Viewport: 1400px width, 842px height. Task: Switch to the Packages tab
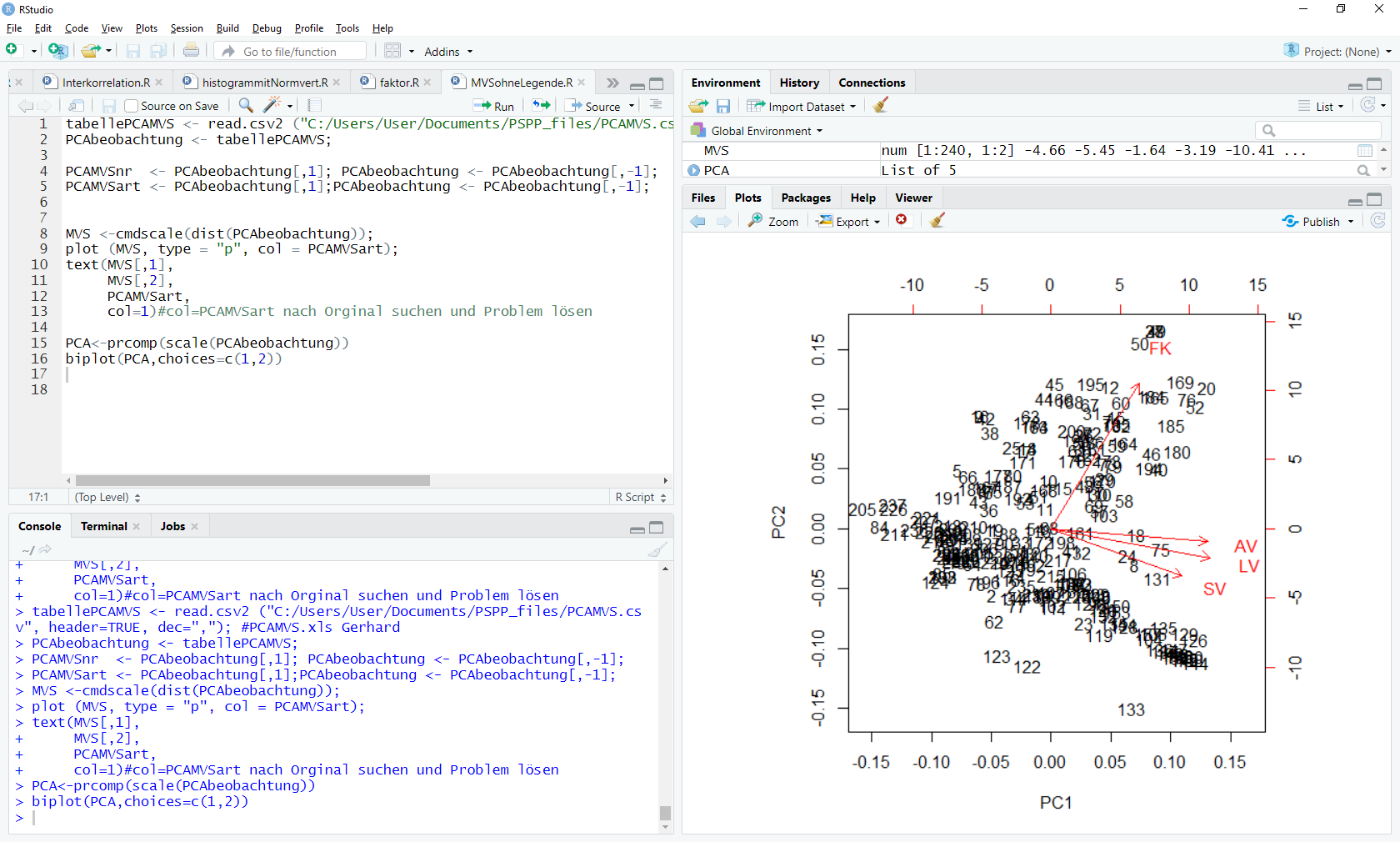click(x=805, y=198)
